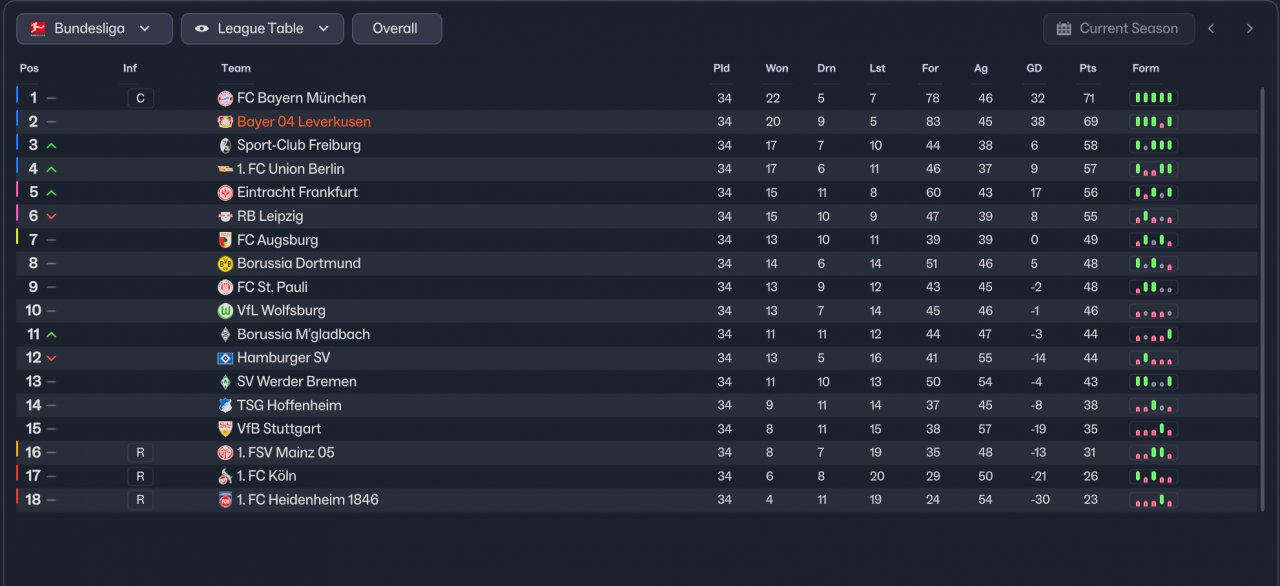Viewport: 1280px width, 586px height.
Task: Open the Bayer 04 Leverkusen team link
Action: click(304, 122)
